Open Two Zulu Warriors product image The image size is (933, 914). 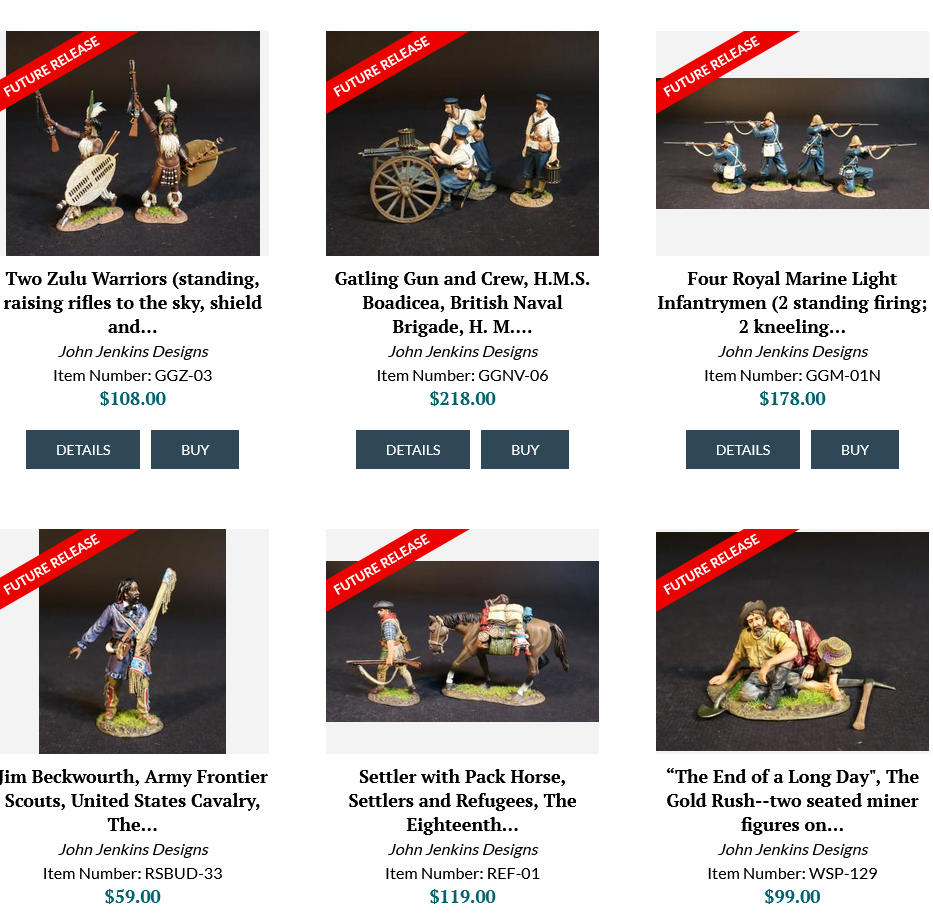(x=132, y=143)
